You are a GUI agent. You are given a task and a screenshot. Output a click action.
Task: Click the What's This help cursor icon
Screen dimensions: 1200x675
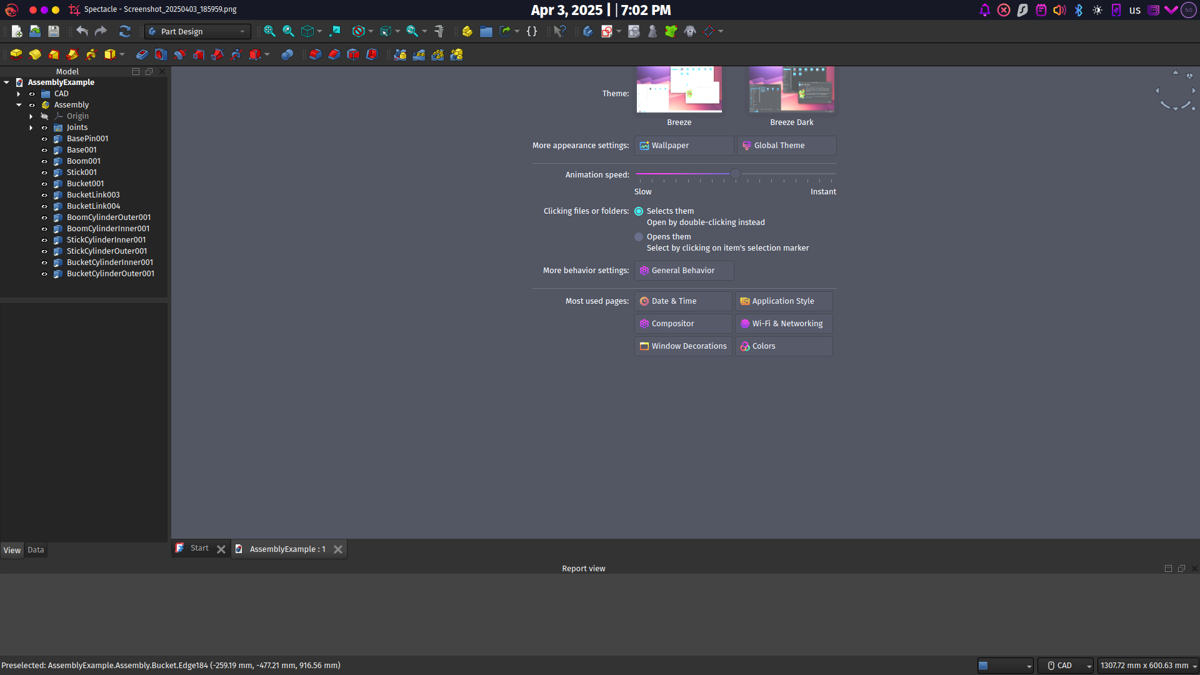(x=560, y=32)
